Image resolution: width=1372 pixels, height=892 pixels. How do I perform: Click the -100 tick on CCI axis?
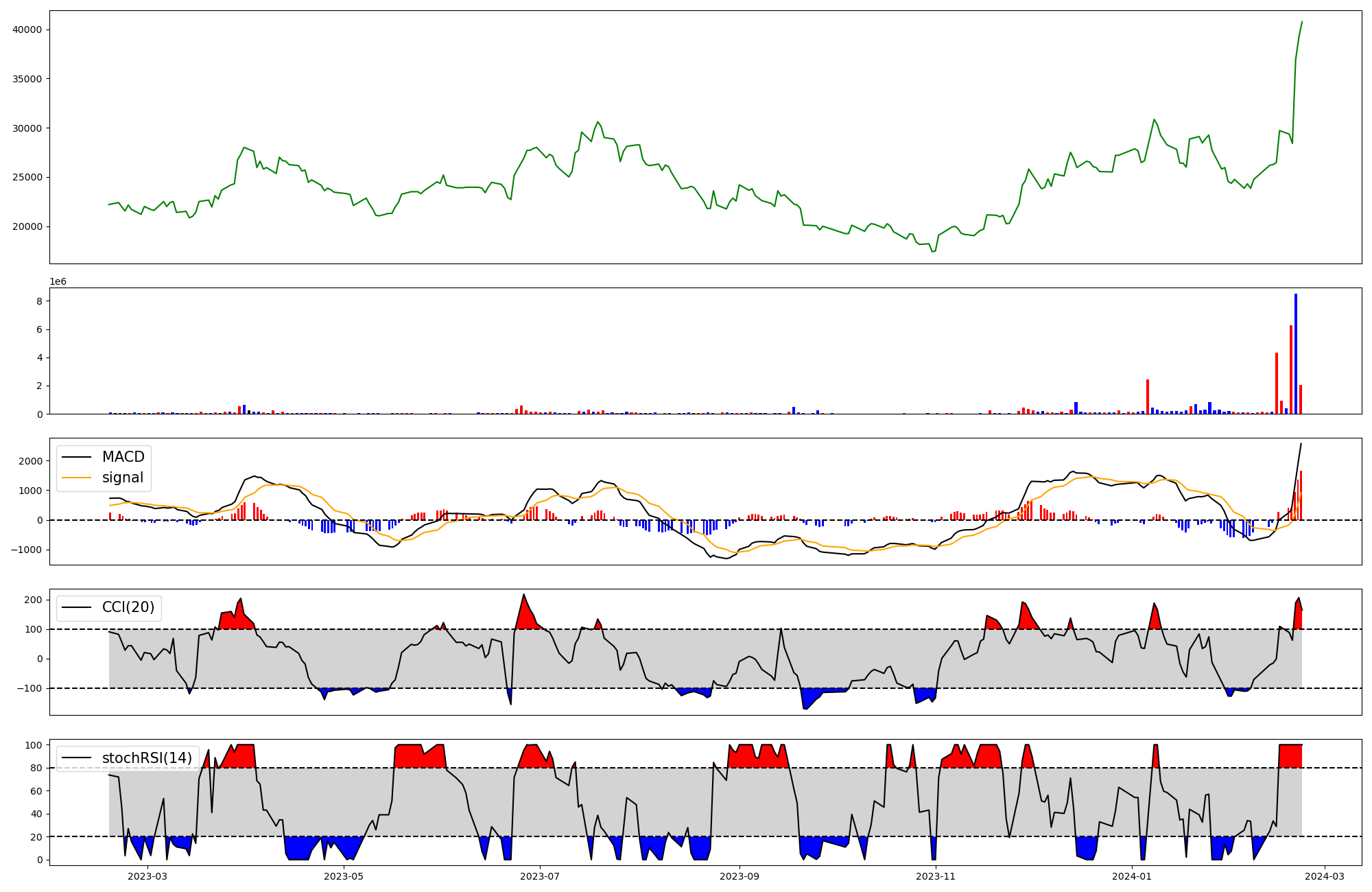[30, 688]
